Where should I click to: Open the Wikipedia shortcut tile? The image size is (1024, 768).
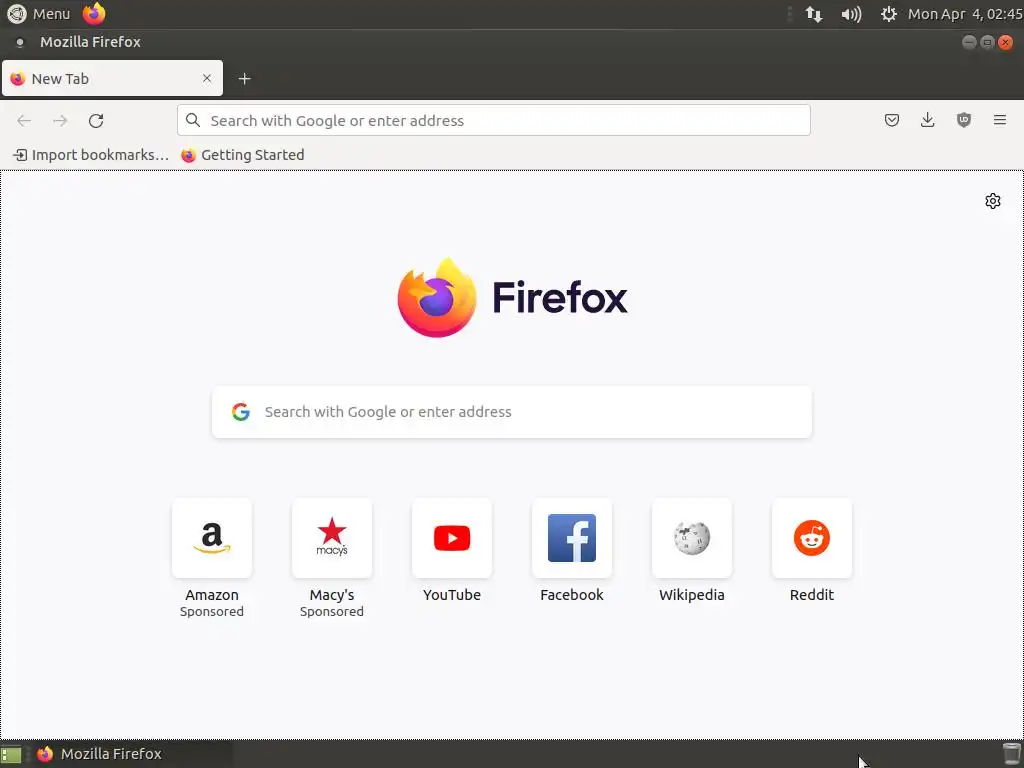(x=692, y=538)
